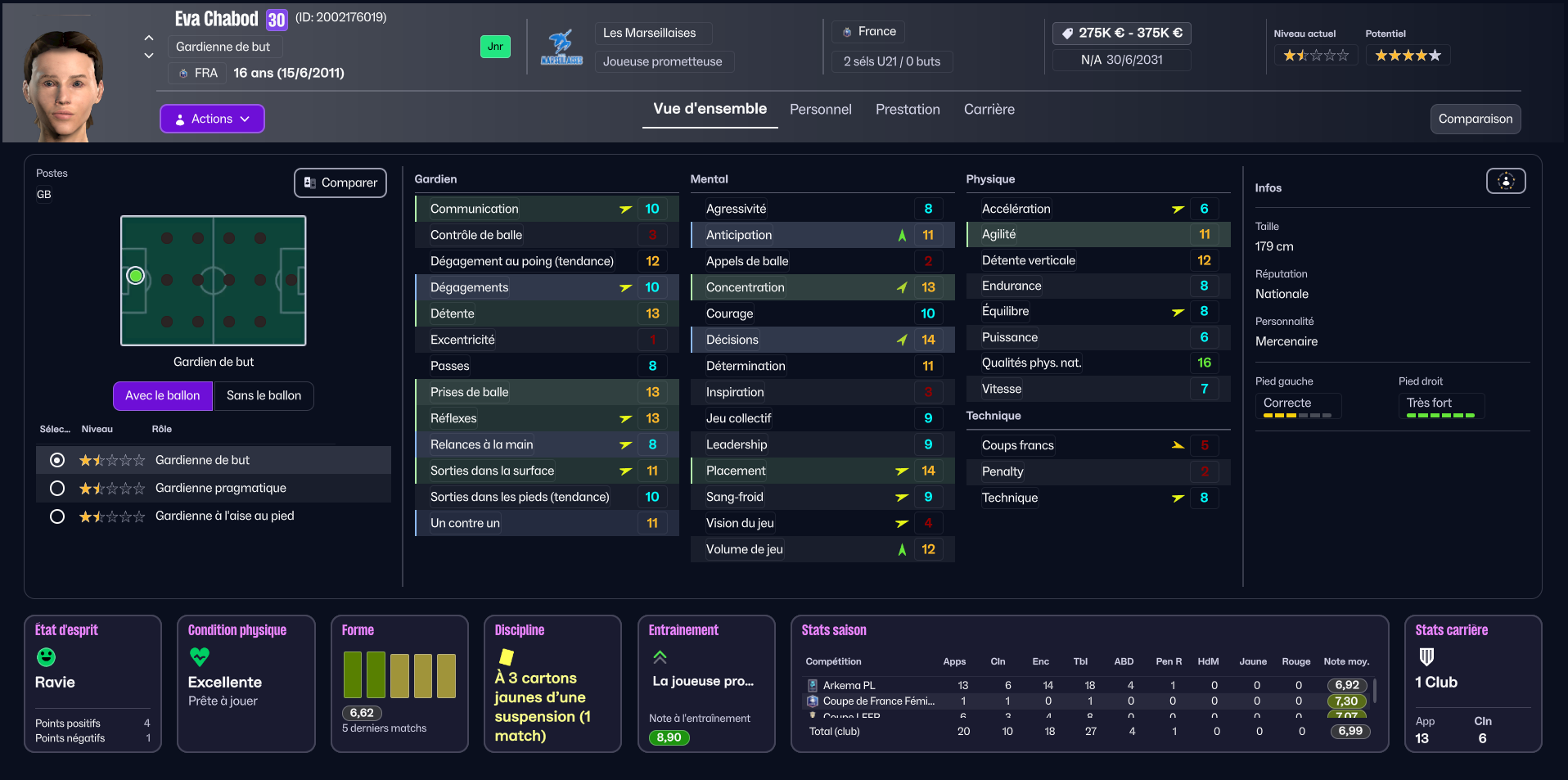The image size is (1568, 780).
Task: Click the player attribute view icon in Infos
Action: [1505, 181]
